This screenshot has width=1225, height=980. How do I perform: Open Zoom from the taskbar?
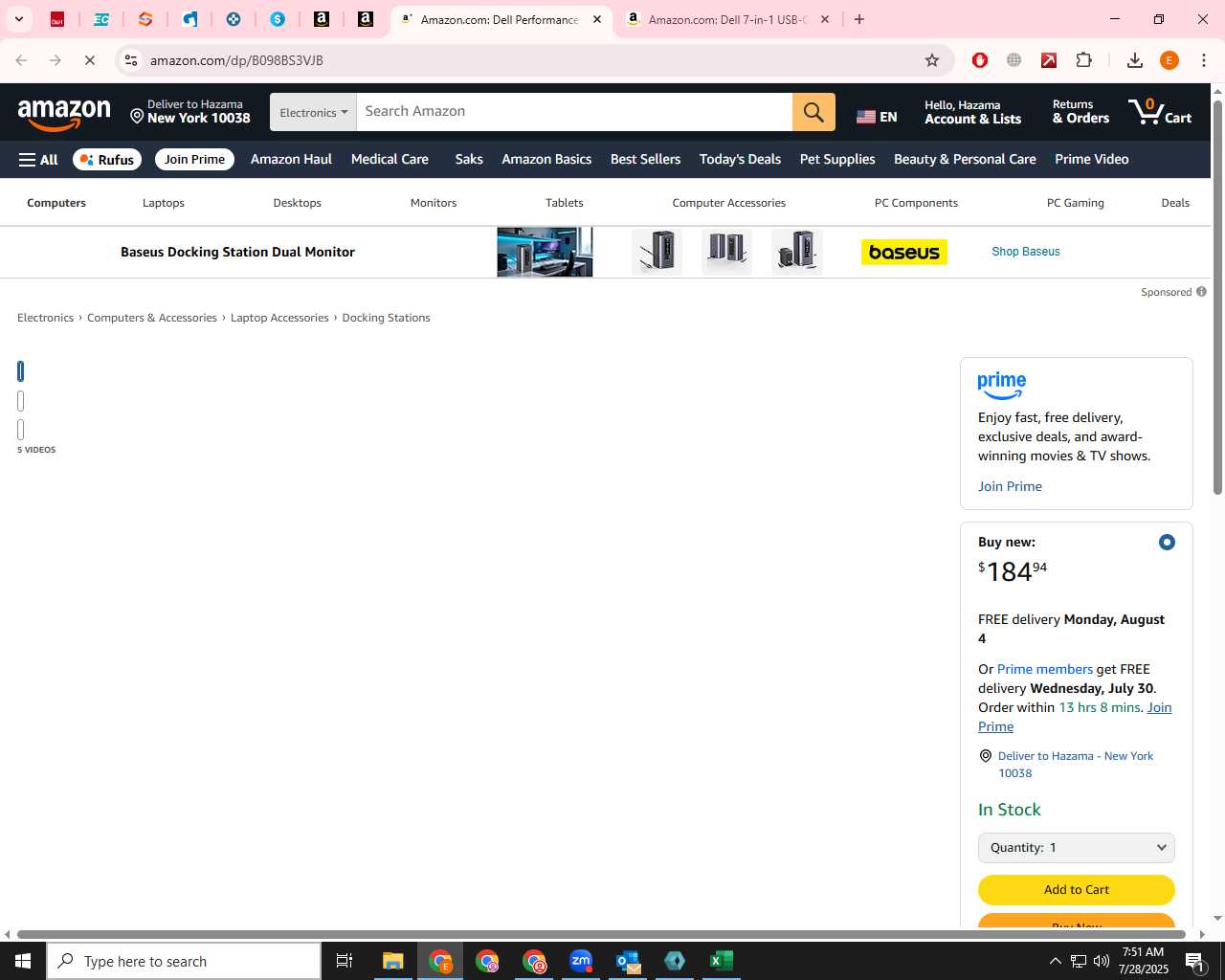pyautogui.click(x=581, y=961)
